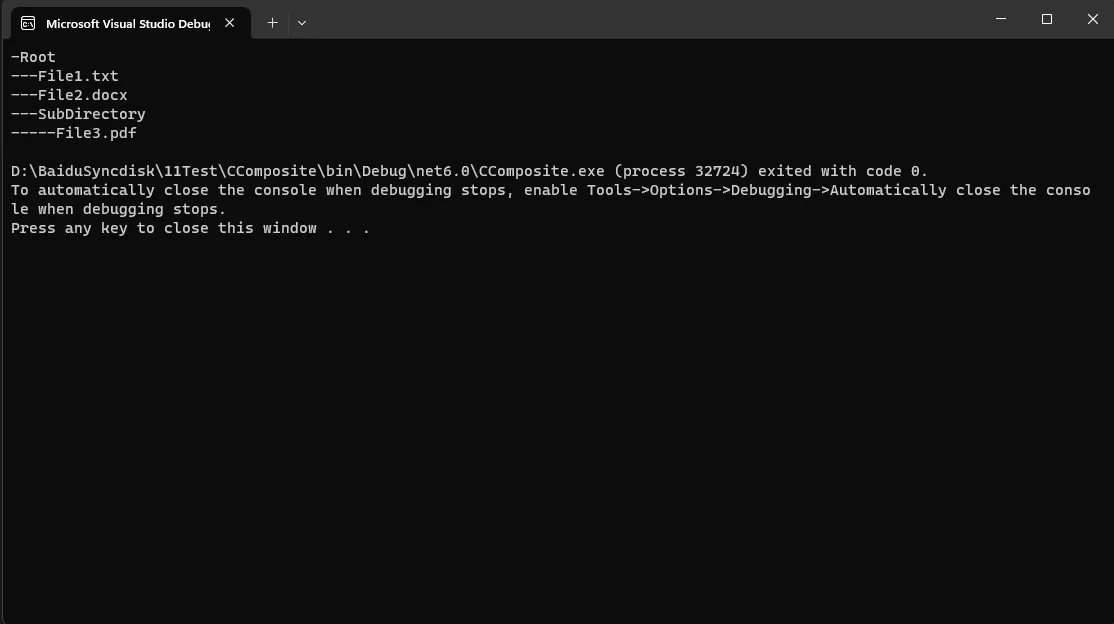Click the -Root output line
The width and height of the screenshot is (1114, 624).
(33, 57)
